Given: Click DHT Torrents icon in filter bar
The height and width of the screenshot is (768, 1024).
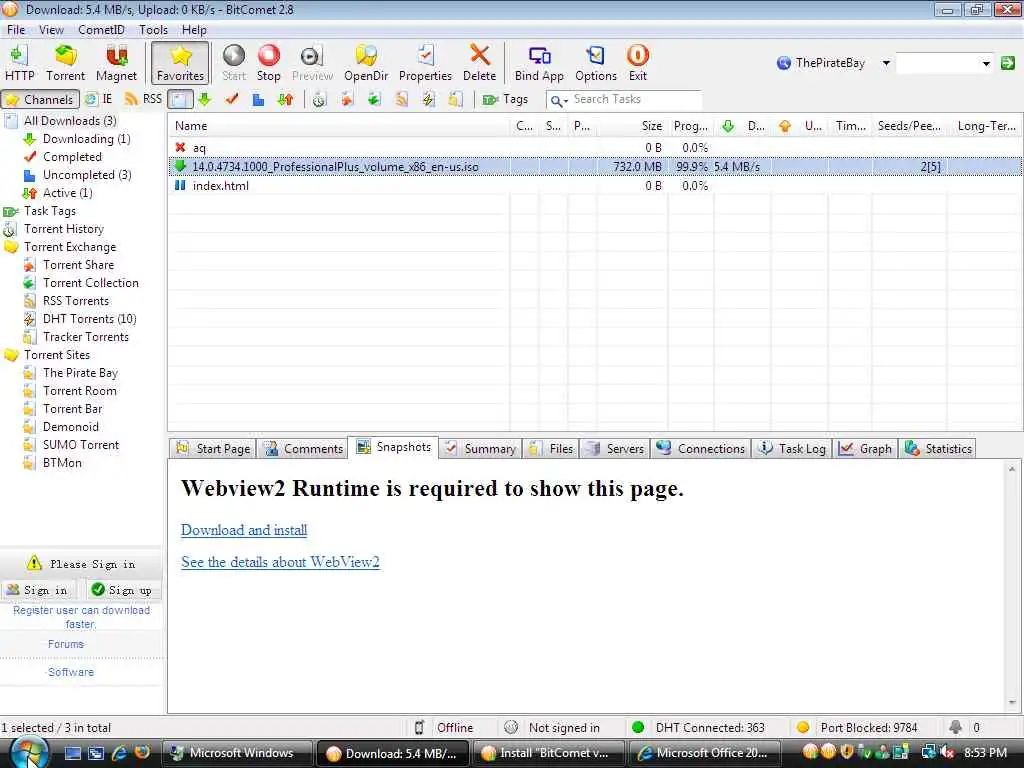Looking at the screenshot, I should (x=428, y=99).
